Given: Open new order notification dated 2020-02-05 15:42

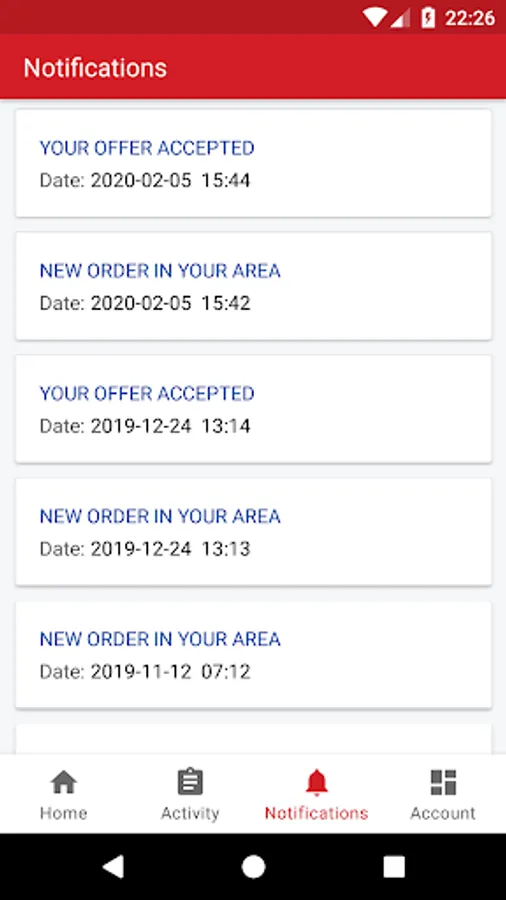Looking at the screenshot, I should point(253,286).
